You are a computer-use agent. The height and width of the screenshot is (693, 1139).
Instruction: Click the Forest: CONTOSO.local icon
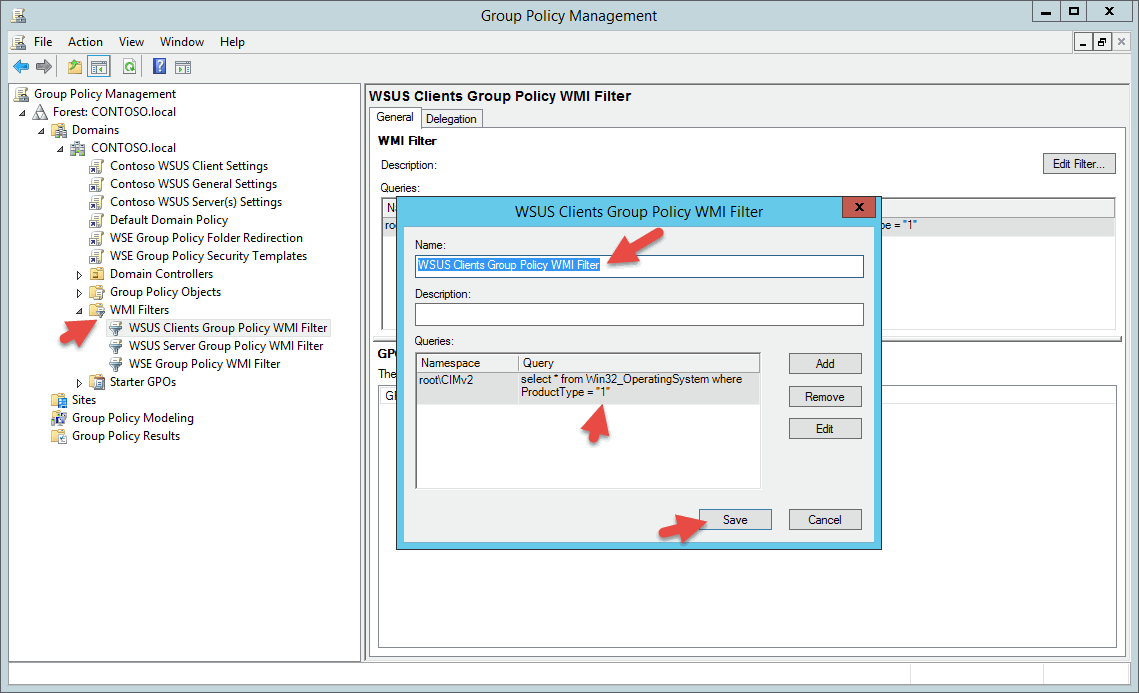click(41, 112)
